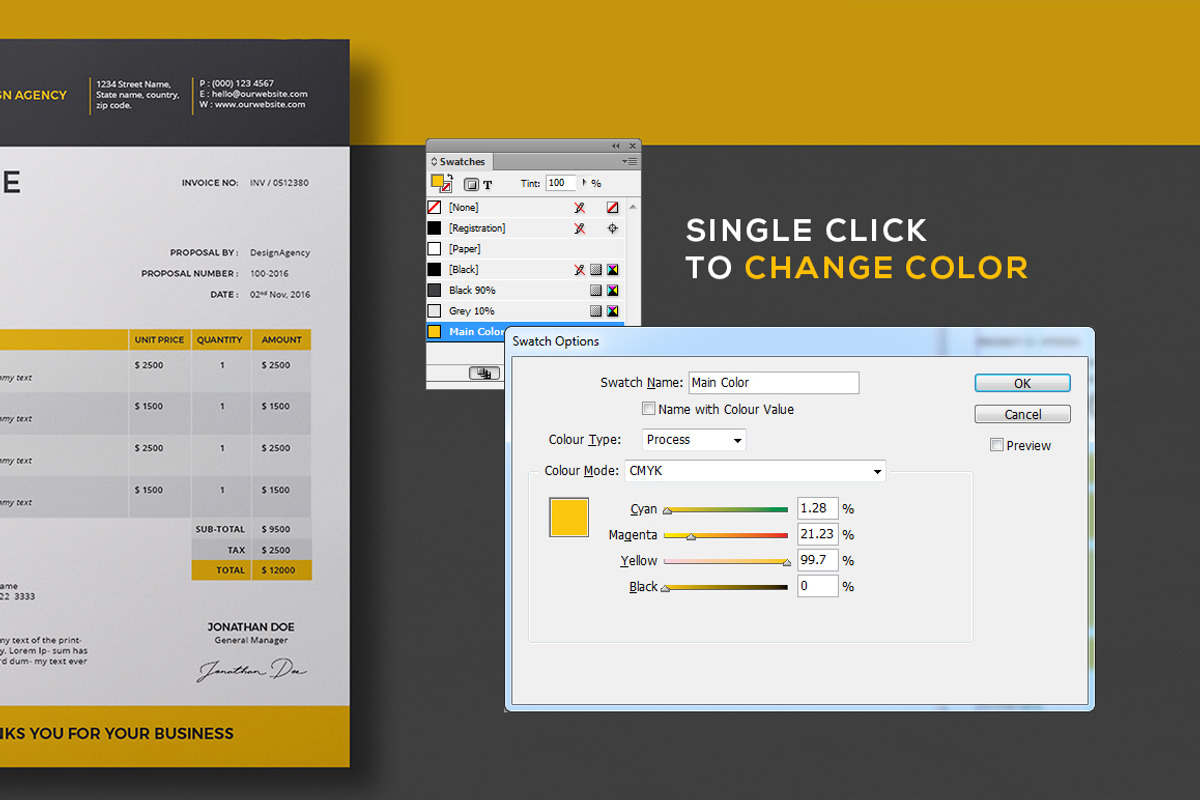Collapse the Swatches panel with double arrows
This screenshot has height=800, width=1200.
616,146
